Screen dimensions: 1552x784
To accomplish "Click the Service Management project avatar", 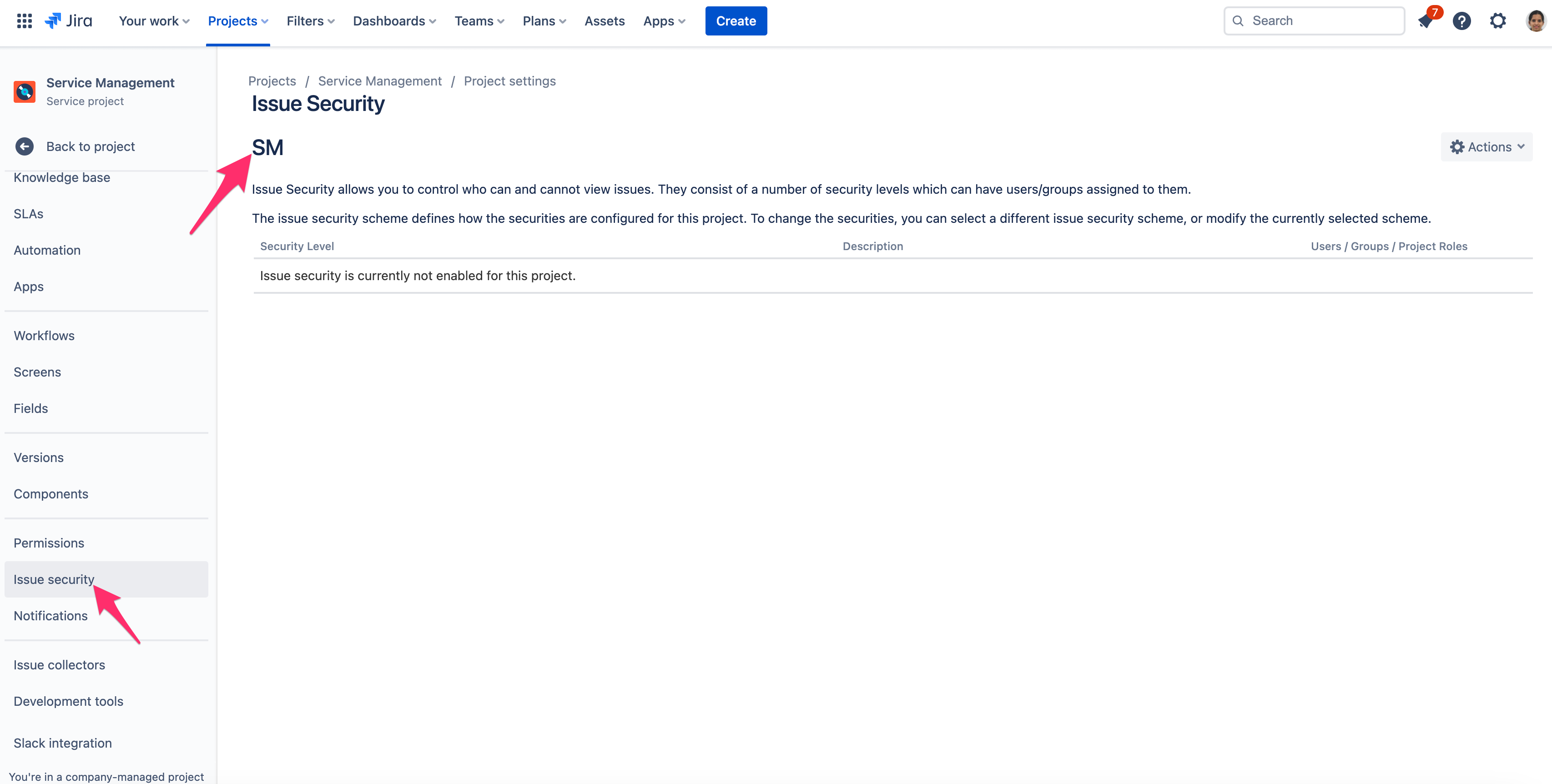I will (25, 91).
